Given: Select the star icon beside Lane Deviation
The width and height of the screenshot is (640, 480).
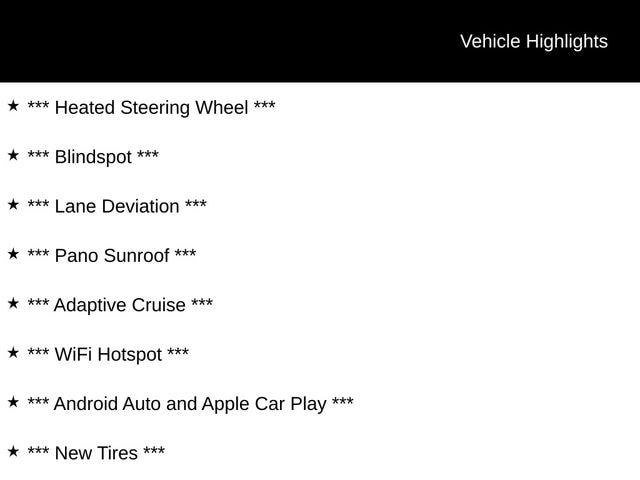Looking at the screenshot, I should pos(13,204).
